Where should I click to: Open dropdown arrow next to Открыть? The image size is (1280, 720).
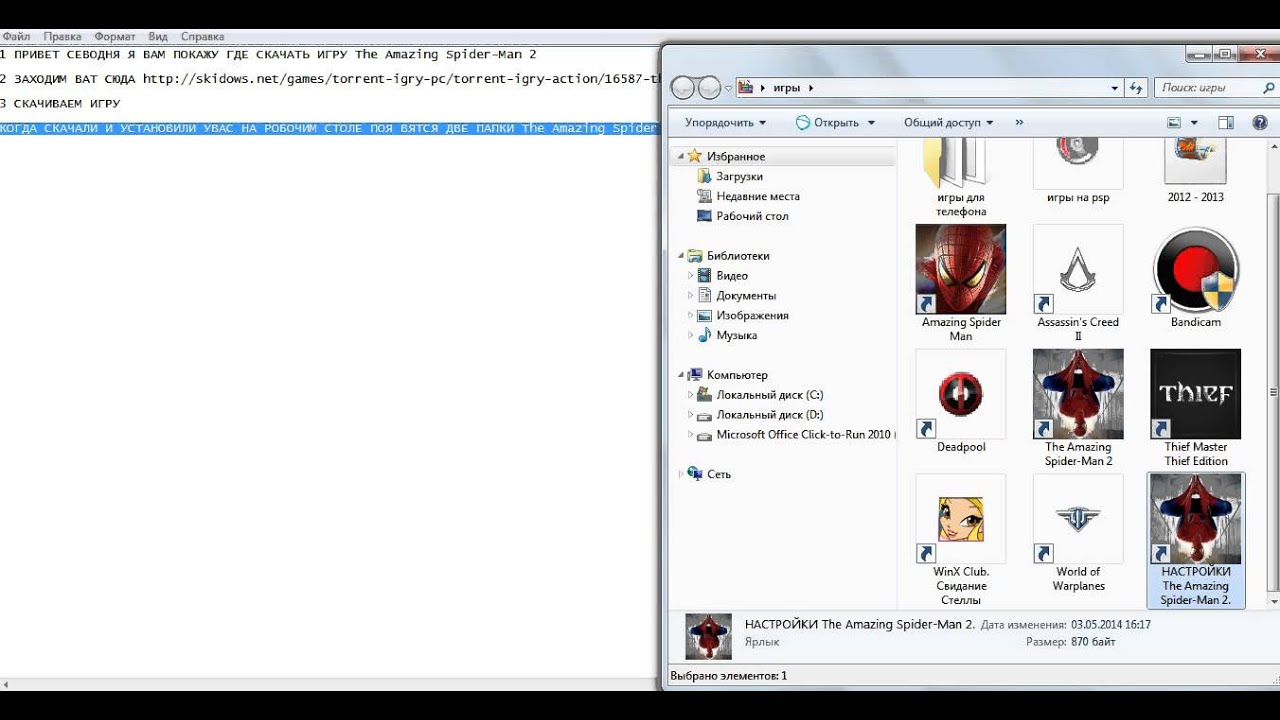(x=871, y=123)
